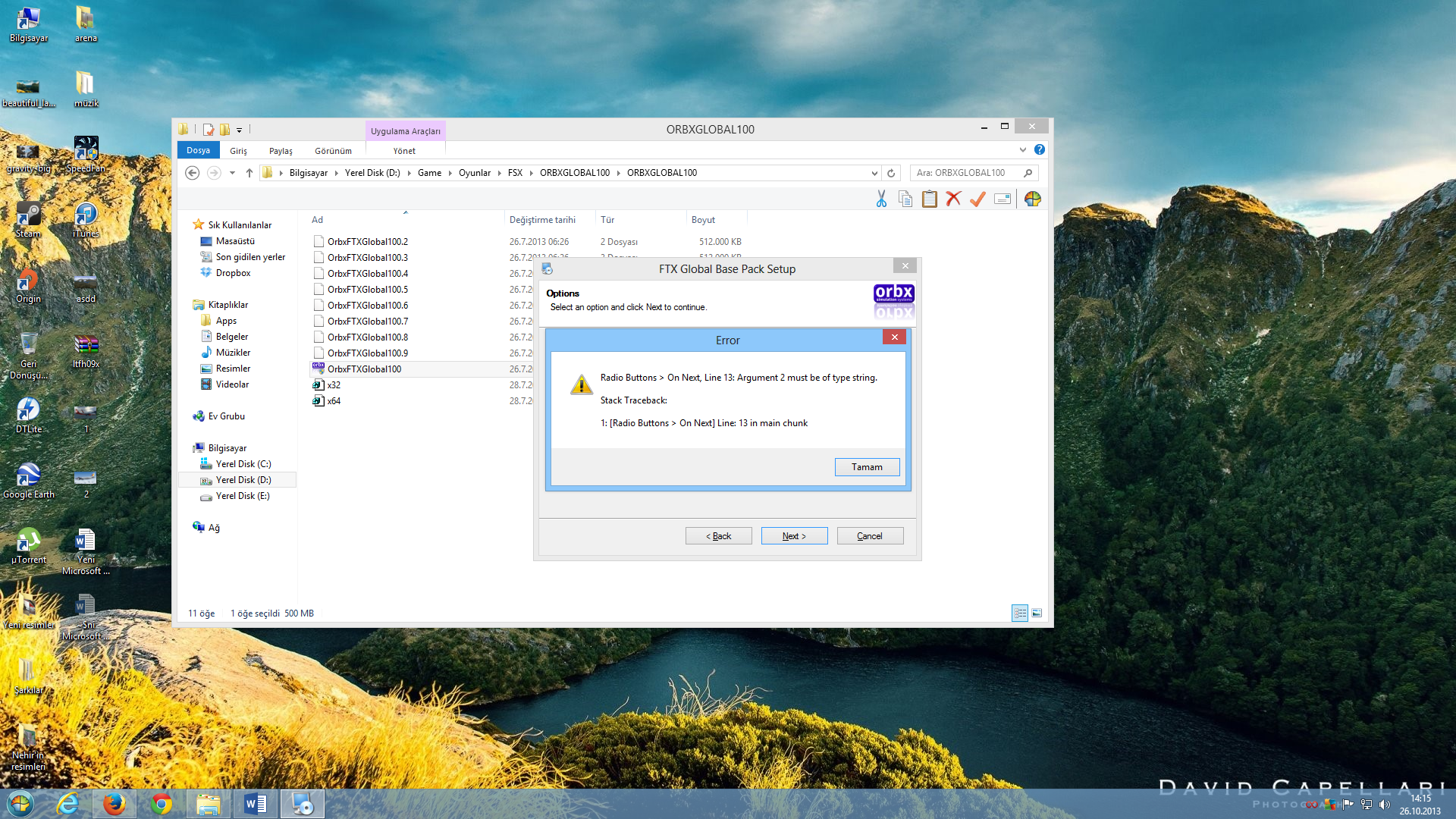Open recent locations dropdown next to forward arrow
The height and width of the screenshot is (819, 1456).
tap(232, 173)
